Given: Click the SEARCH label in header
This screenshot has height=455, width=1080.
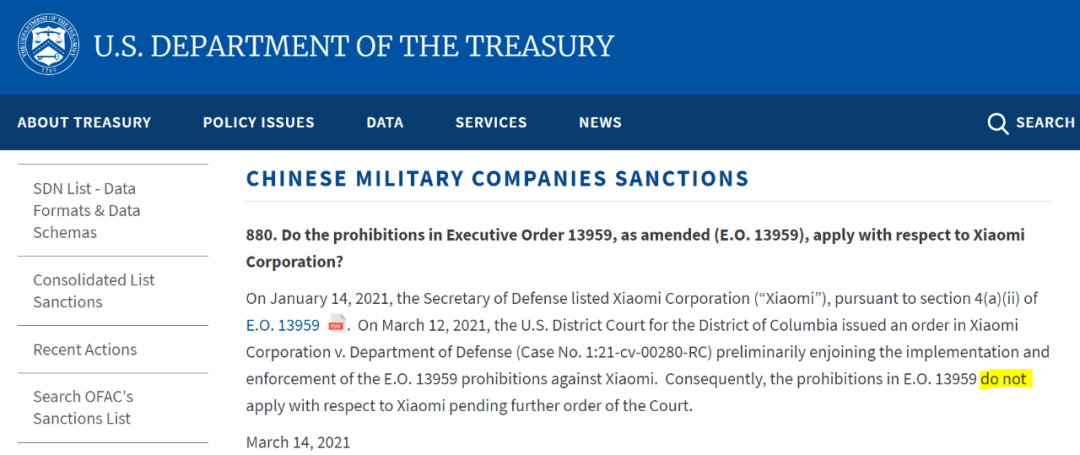Looking at the screenshot, I should pyautogui.click(x=1045, y=123).
